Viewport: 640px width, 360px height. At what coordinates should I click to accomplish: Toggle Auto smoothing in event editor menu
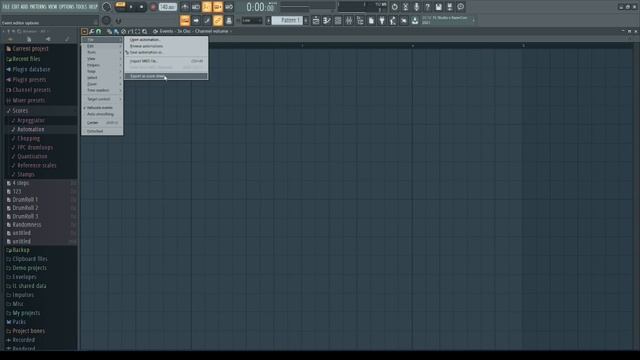pos(102,114)
